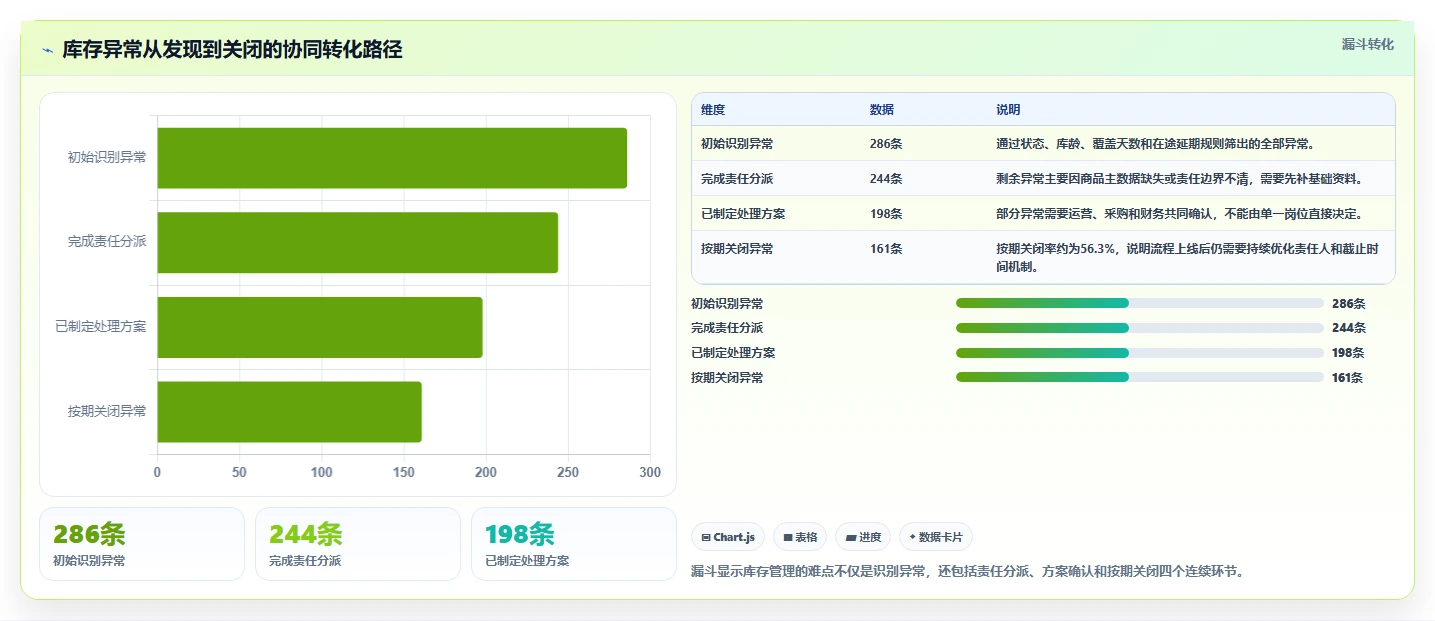This screenshot has width=1435, height=621.
Task: Click the 漏斗转化 label
Action: 1367,44
